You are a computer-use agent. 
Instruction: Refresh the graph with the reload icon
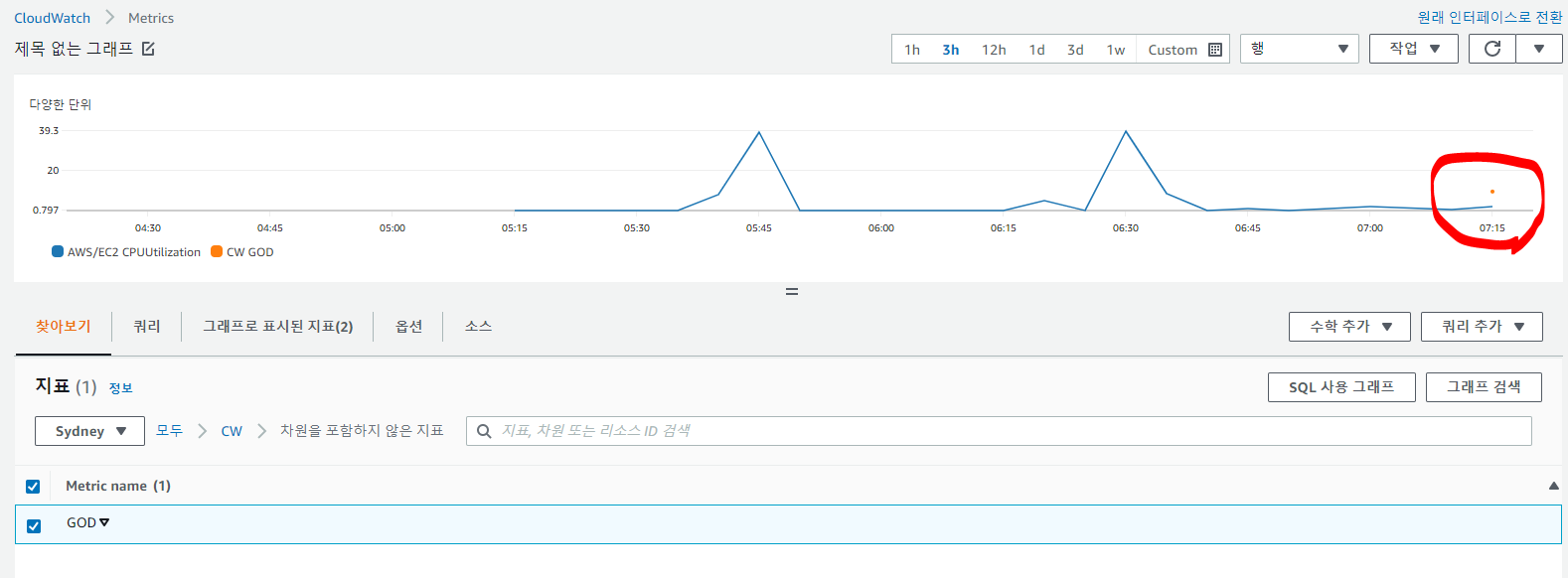[x=1491, y=49]
